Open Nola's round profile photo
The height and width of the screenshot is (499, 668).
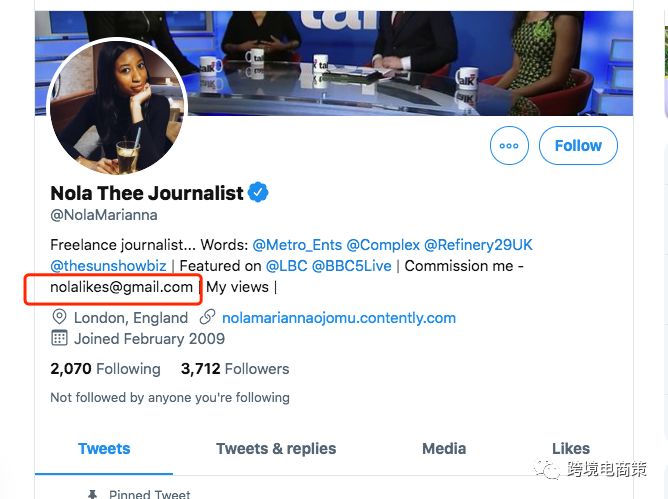click(x=117, y=106)
